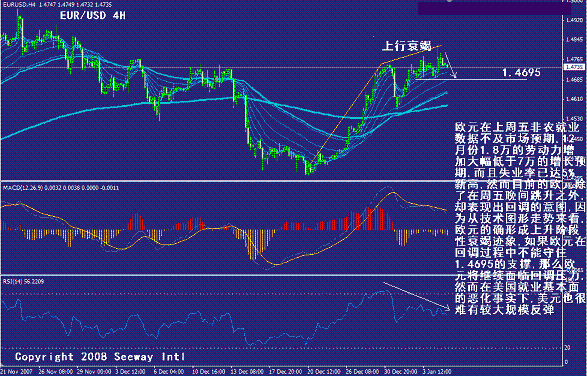The height and width of the screenshot is (376, 587).
Task: Click the 1.4845 price axis label
Action: (574, 39)
